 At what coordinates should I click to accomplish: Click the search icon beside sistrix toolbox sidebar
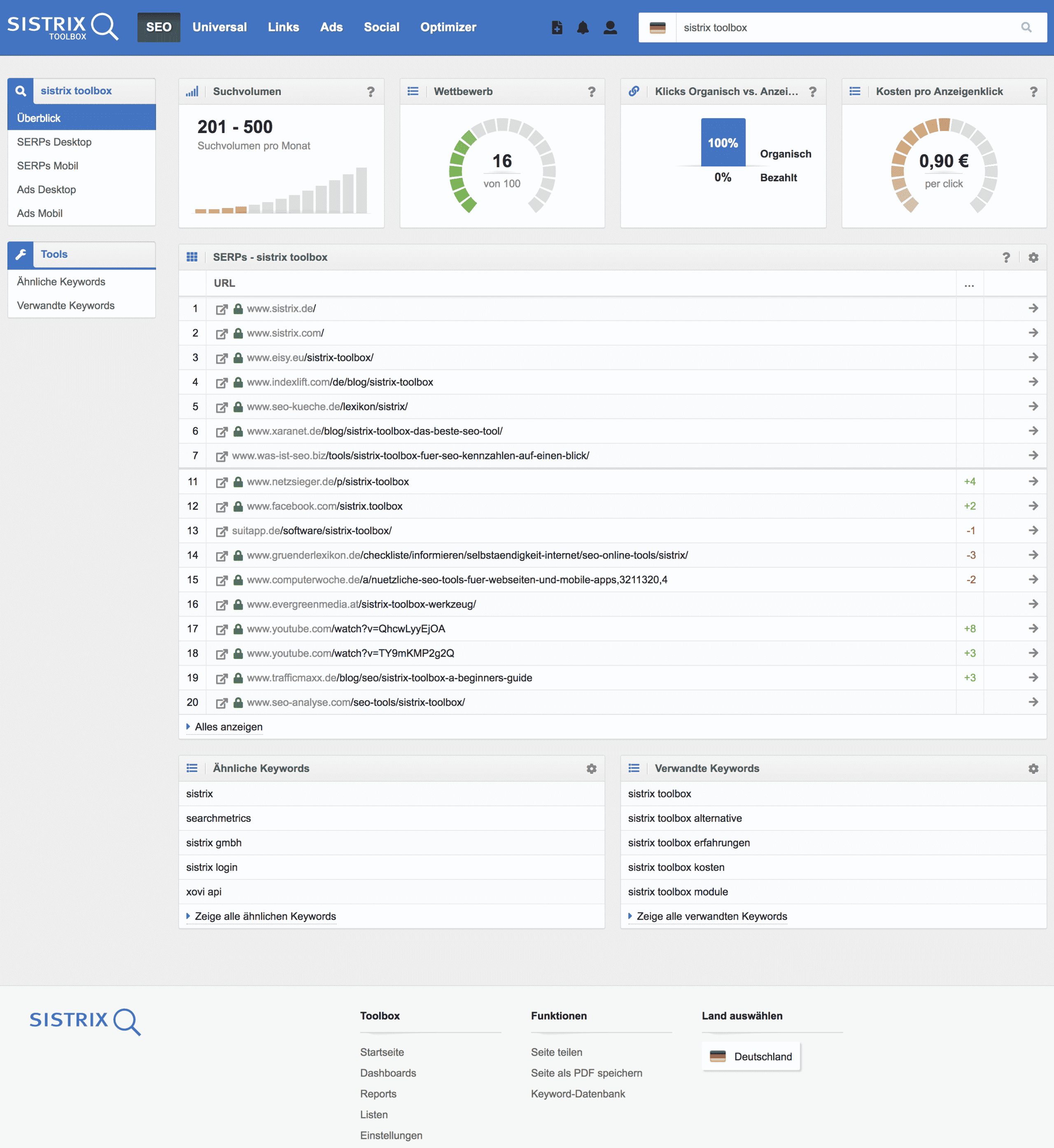click(21, 91)
